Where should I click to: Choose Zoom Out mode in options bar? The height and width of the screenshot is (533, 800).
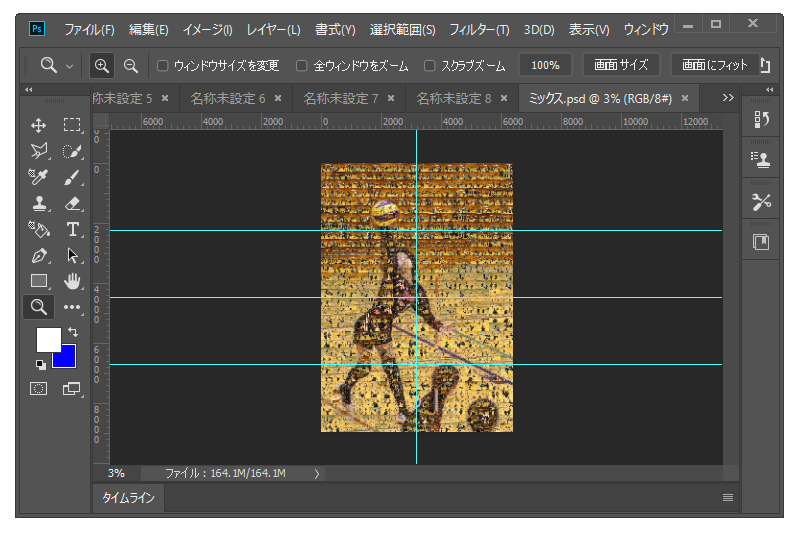point(131,66)
